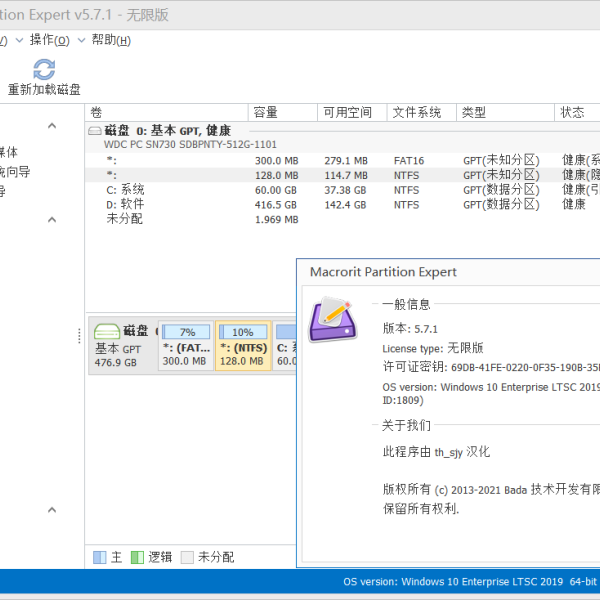Click the 版权所有 copyright line
This screenshot has height=600, width=600.
[491, 489]
